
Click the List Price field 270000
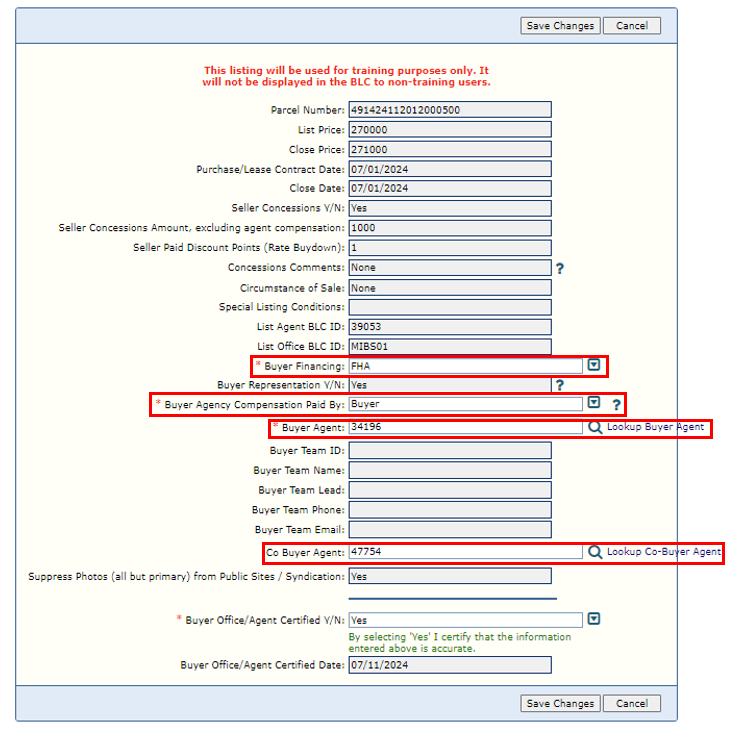tap(450, 130)
